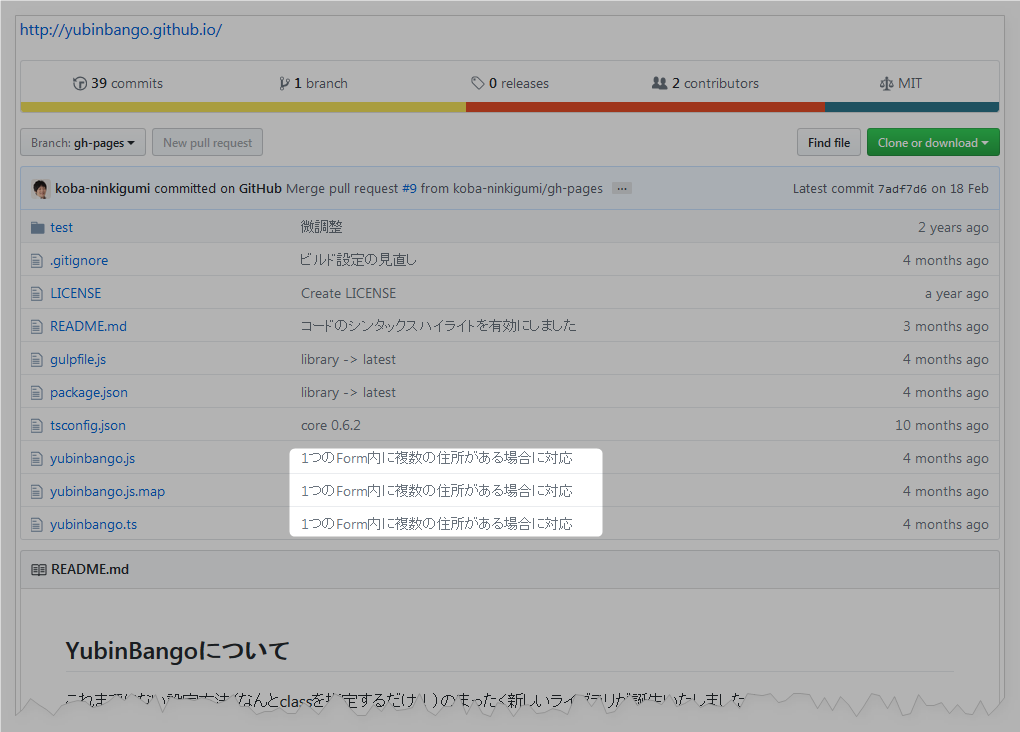
Task: Open the LICENSE file link
Action: pos(74,293)
